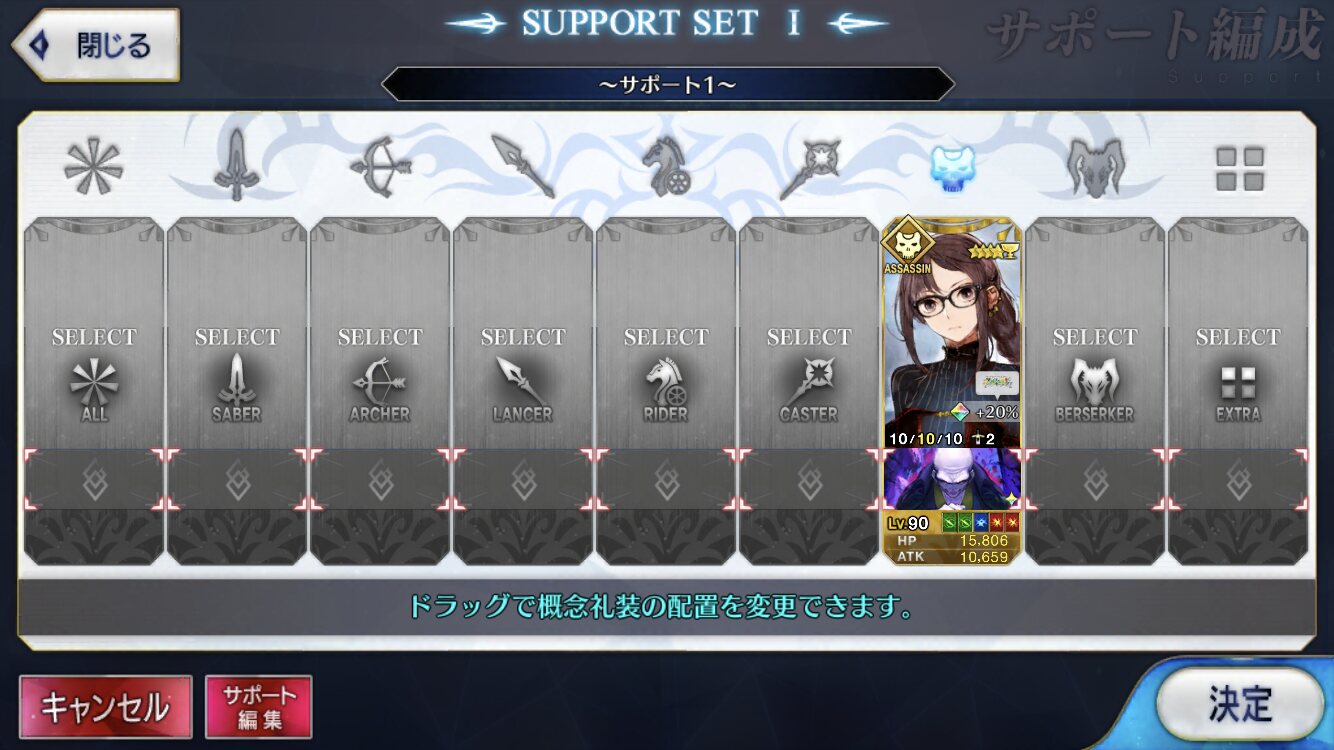Tap the equipped craft essence under Assassin
The width and height of the screenshot is (1334, 750).
952,479
